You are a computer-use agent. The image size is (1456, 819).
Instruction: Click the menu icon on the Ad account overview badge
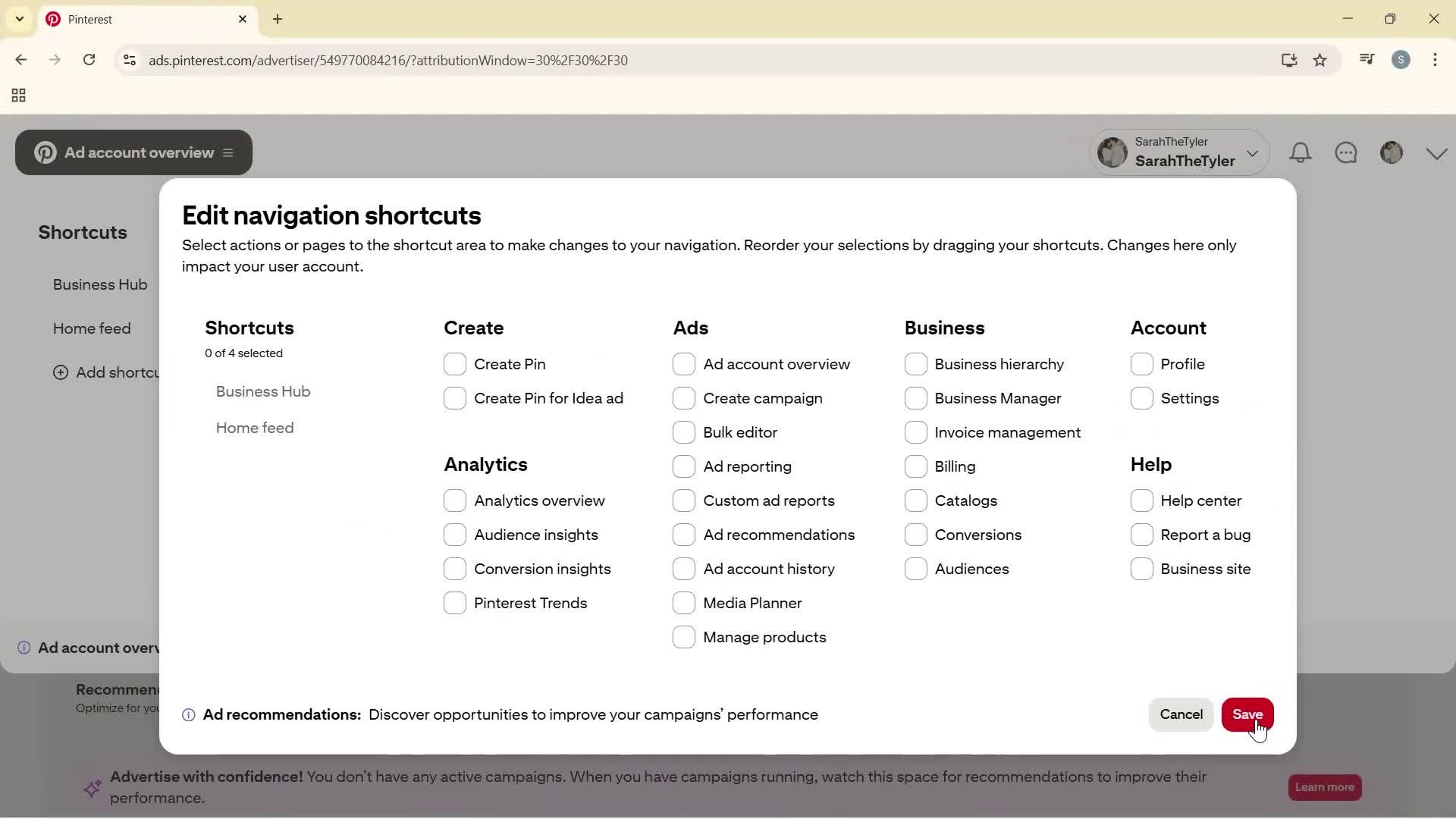(x=228, y=152)
